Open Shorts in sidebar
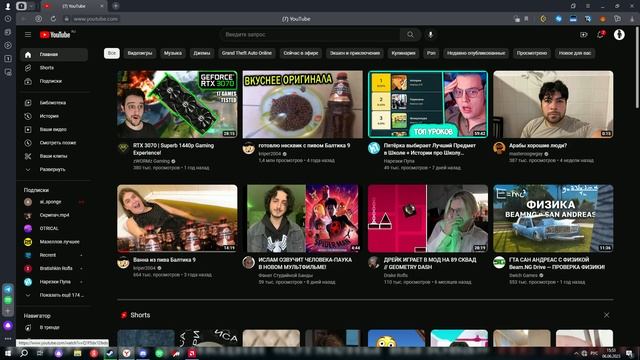 54,68
